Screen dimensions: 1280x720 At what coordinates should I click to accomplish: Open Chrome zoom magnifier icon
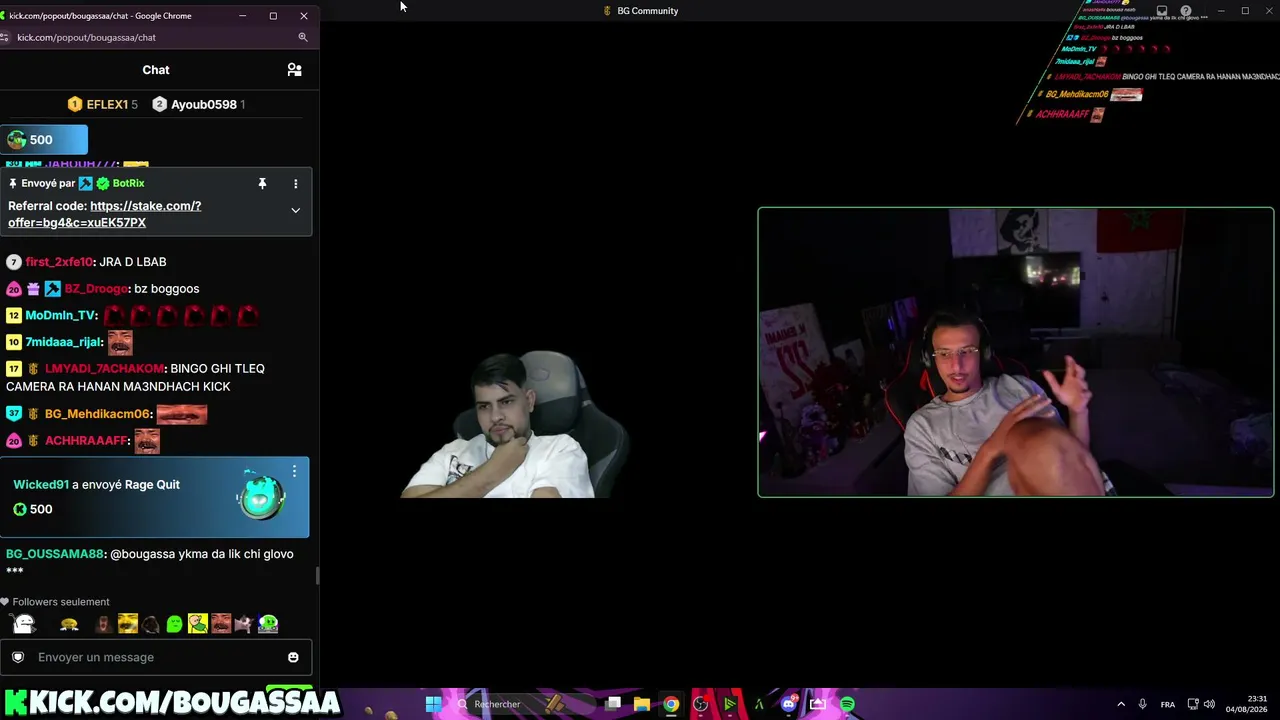303,38
